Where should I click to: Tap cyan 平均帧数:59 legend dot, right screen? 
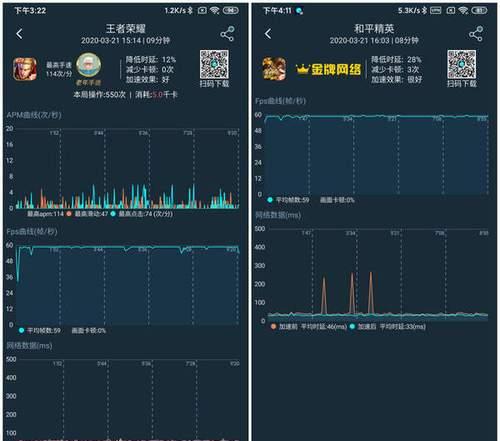point(270,200)
